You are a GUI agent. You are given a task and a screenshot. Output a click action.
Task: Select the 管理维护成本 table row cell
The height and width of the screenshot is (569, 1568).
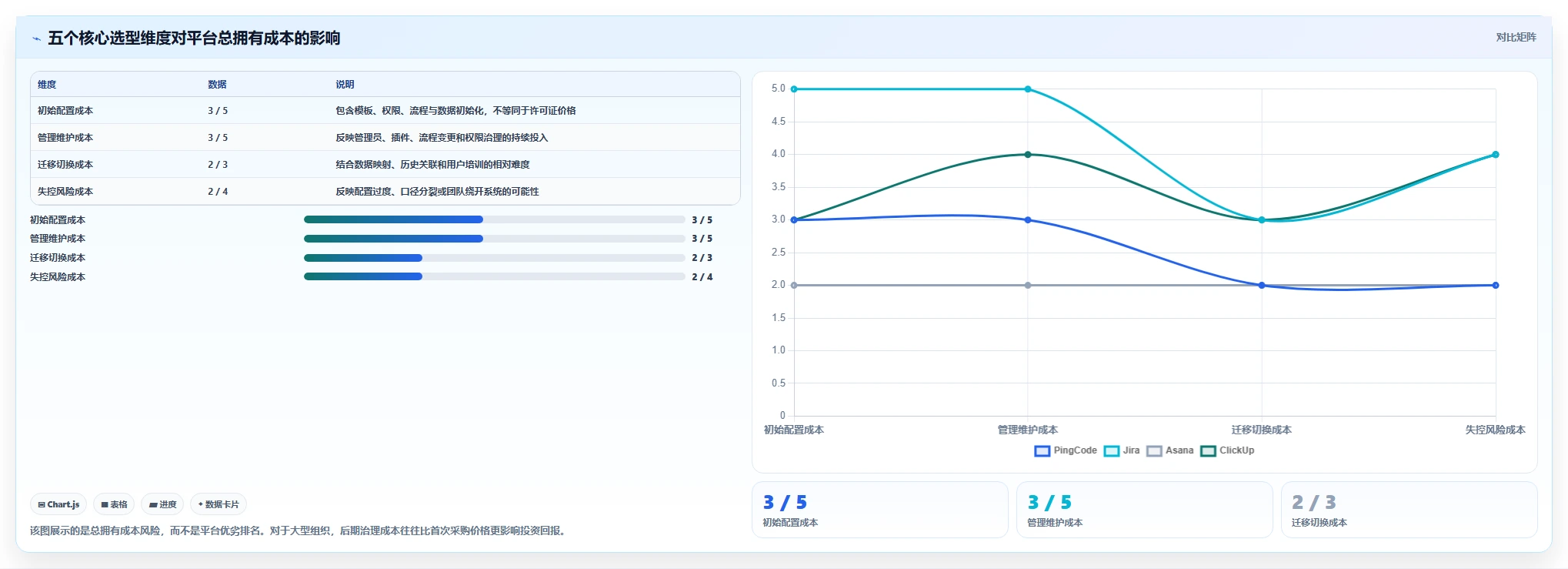(65, 138)
